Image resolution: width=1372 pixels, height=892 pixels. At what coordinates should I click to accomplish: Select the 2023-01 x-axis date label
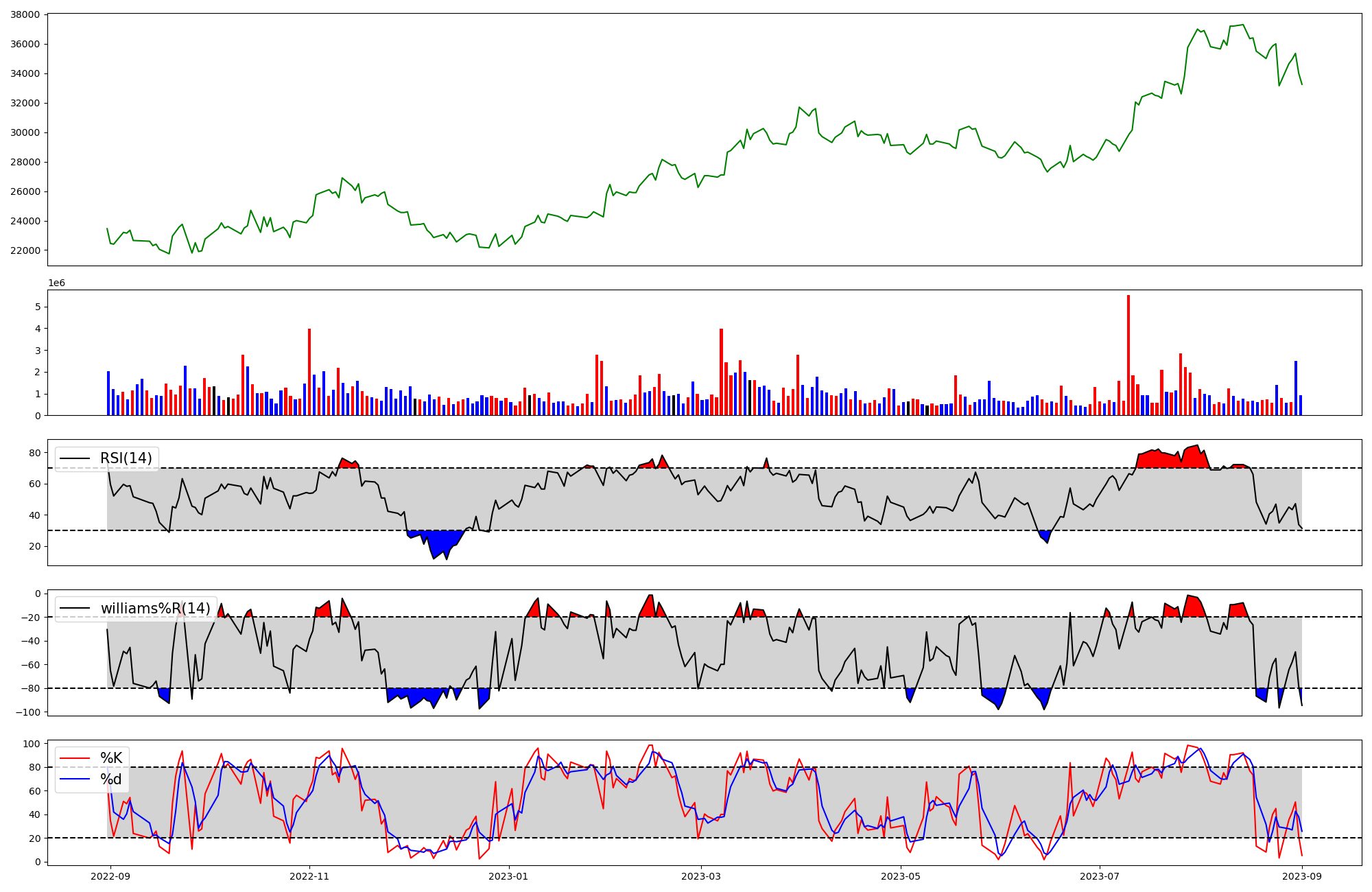click(508, 876)
